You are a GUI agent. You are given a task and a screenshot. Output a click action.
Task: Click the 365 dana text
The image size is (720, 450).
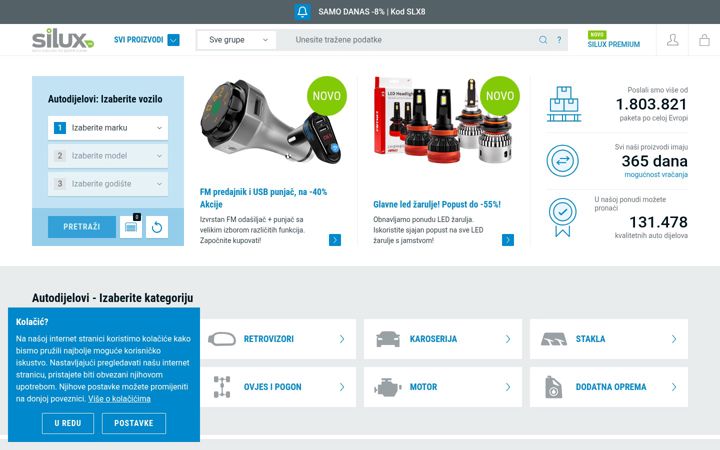(654, 161)
